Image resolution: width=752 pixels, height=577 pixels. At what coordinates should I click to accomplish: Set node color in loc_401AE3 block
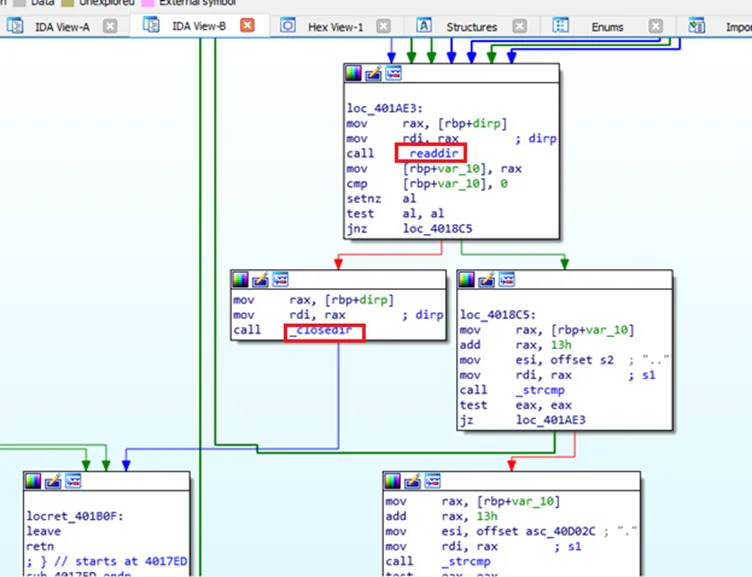click(x=353, y=73)
